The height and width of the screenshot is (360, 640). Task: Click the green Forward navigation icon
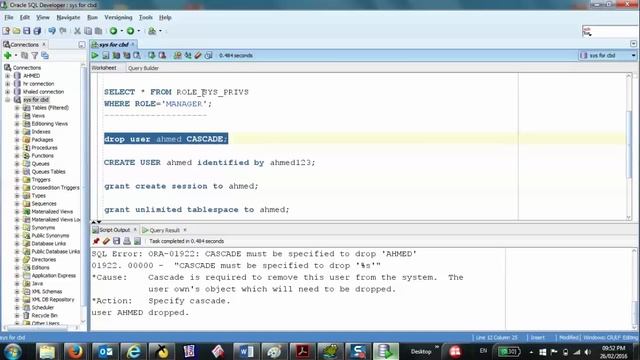coord(131,31)
